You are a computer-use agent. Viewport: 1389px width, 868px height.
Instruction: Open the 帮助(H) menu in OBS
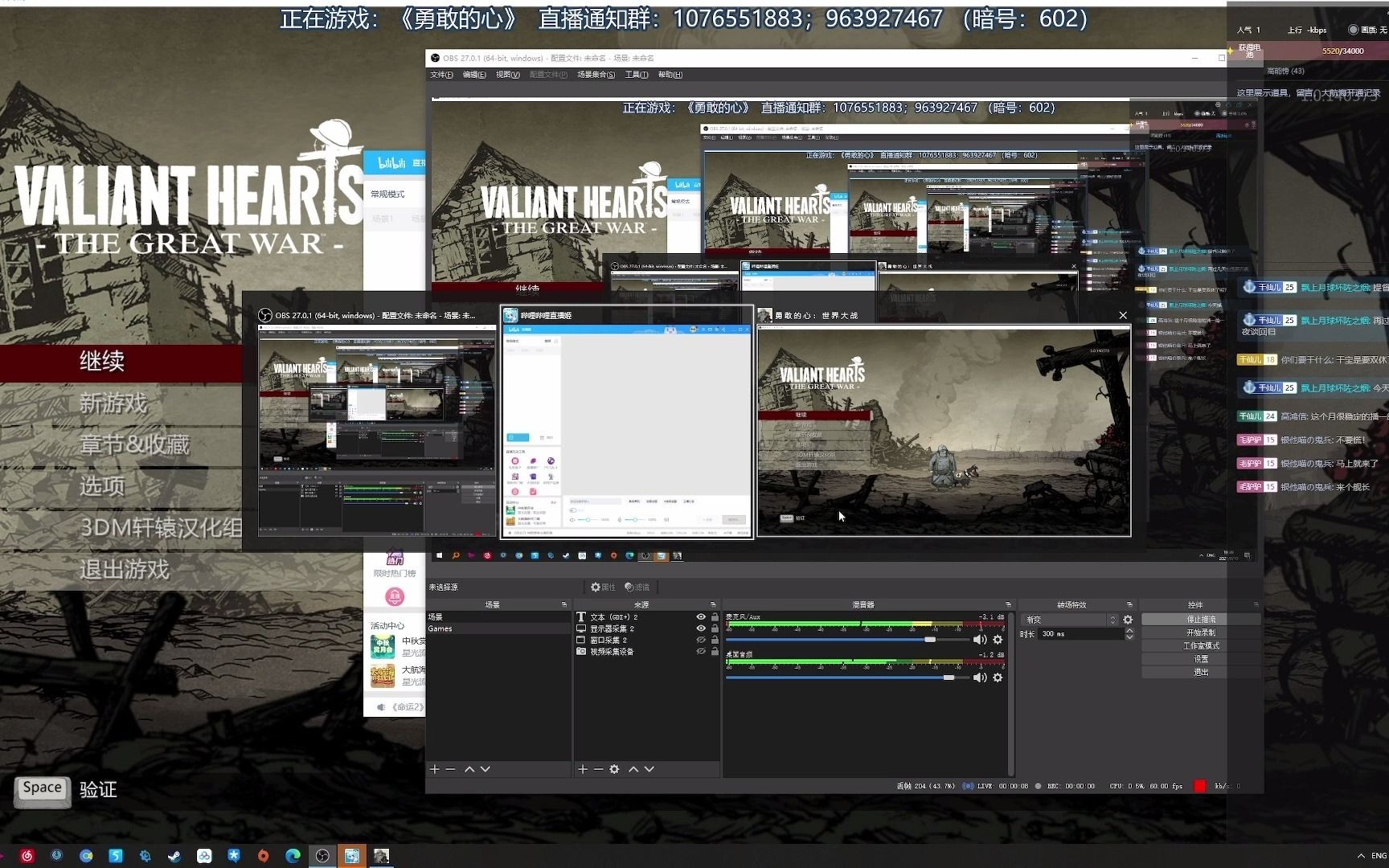(x=670, y=75)
